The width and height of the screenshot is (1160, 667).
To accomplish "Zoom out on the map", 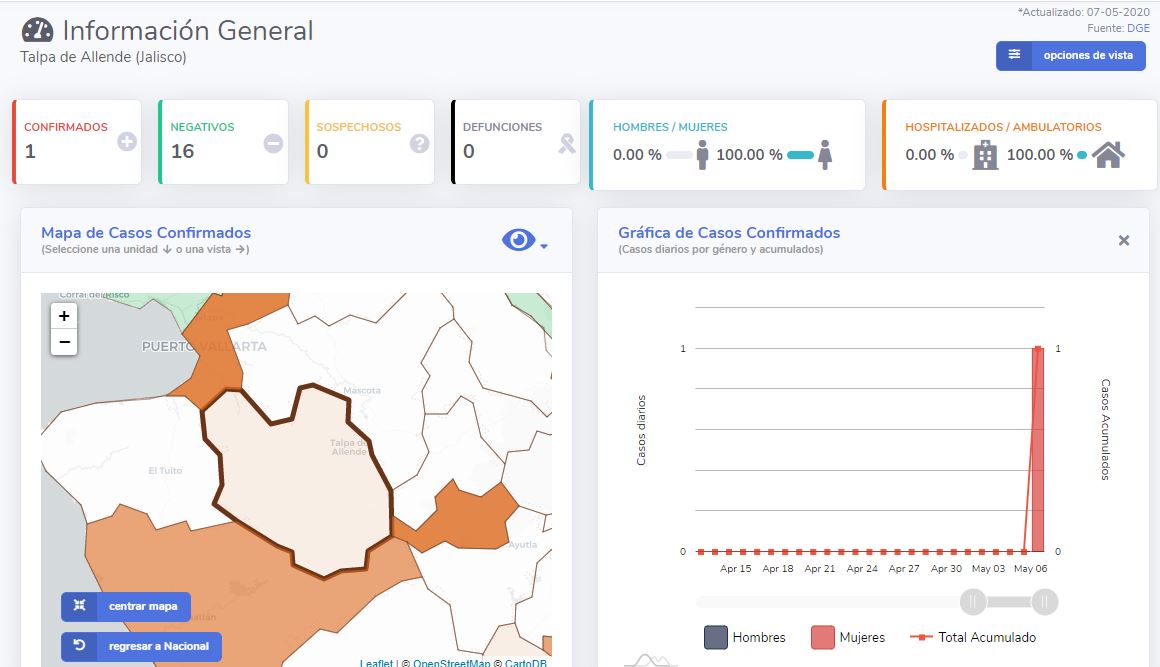I will pyautogui.click(x=64, y=342).
